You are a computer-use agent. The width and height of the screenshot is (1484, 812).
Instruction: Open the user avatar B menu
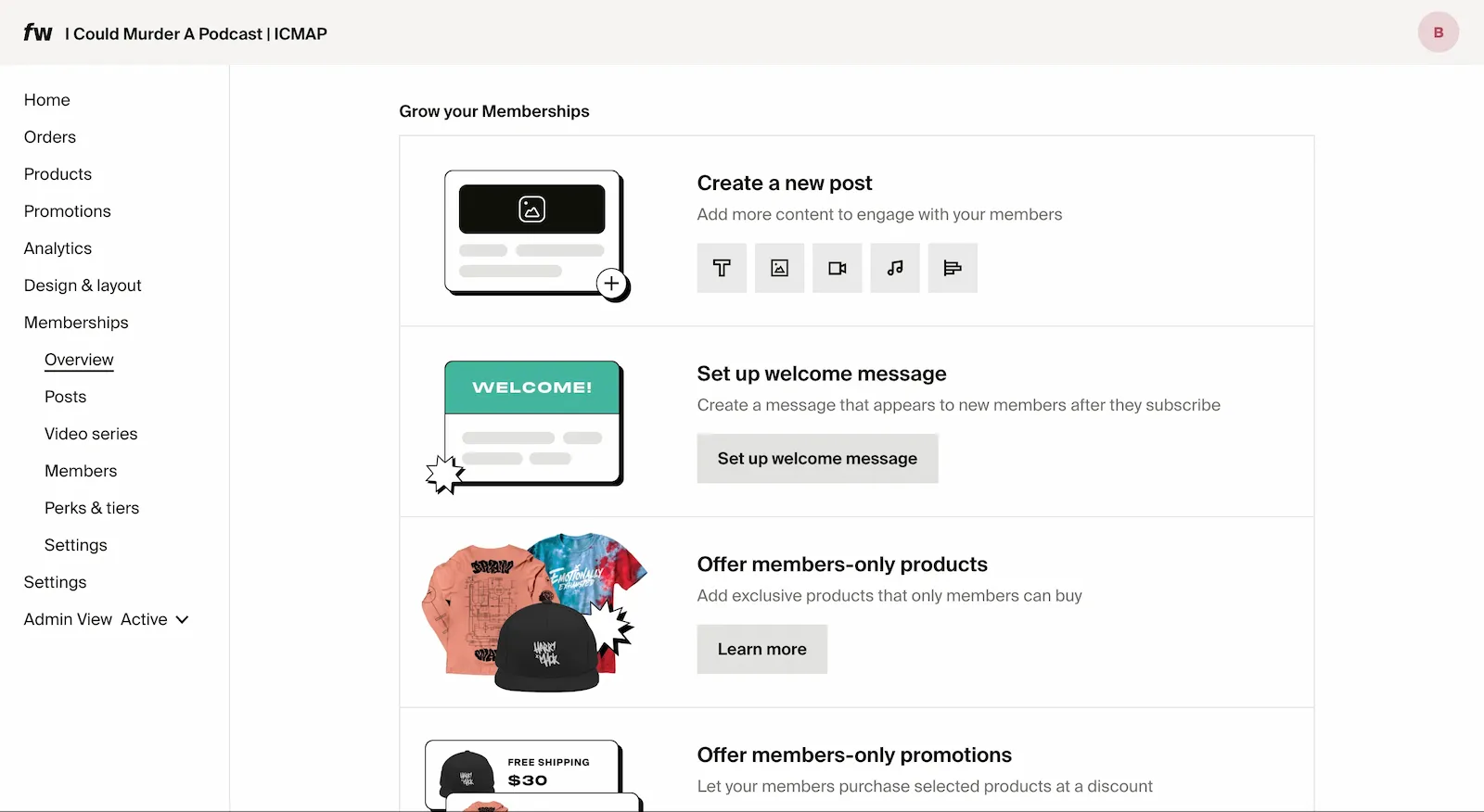tap(1438, 33)
